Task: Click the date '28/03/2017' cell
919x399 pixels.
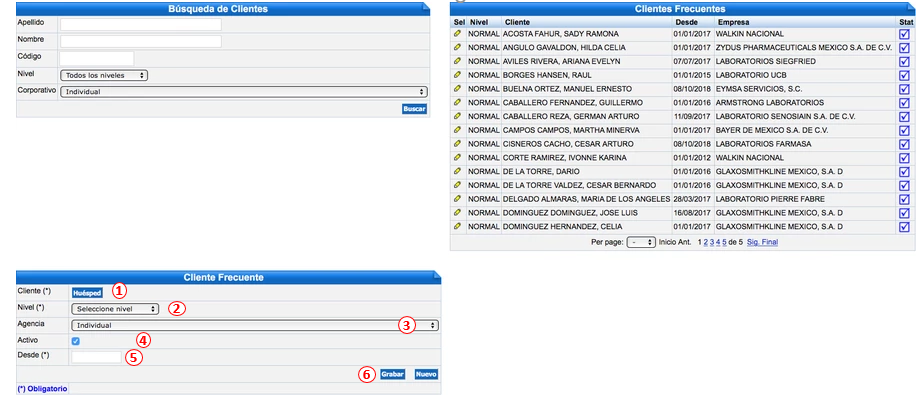Action: (692, 199)
